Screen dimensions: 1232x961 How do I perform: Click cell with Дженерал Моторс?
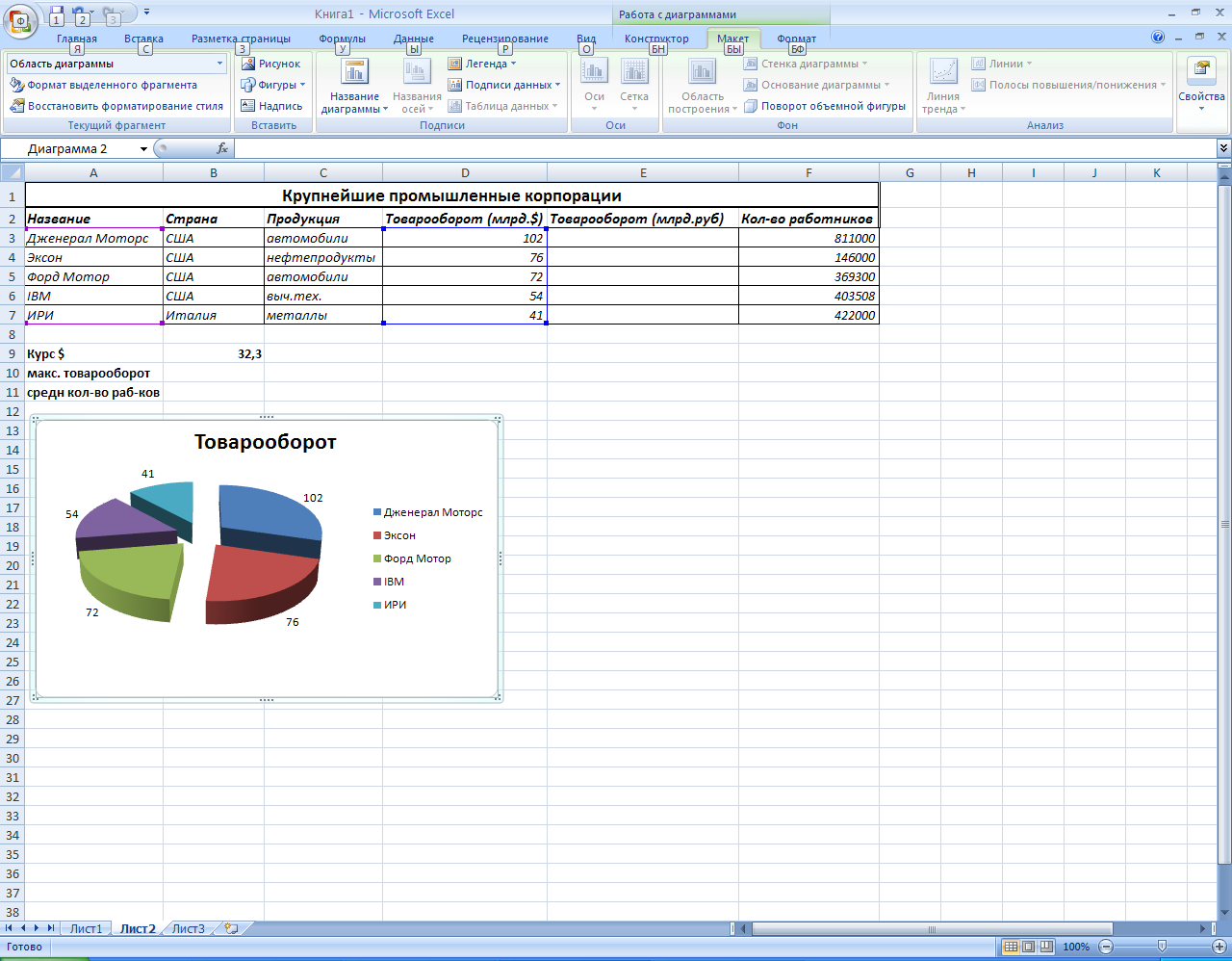pos(94,238)
